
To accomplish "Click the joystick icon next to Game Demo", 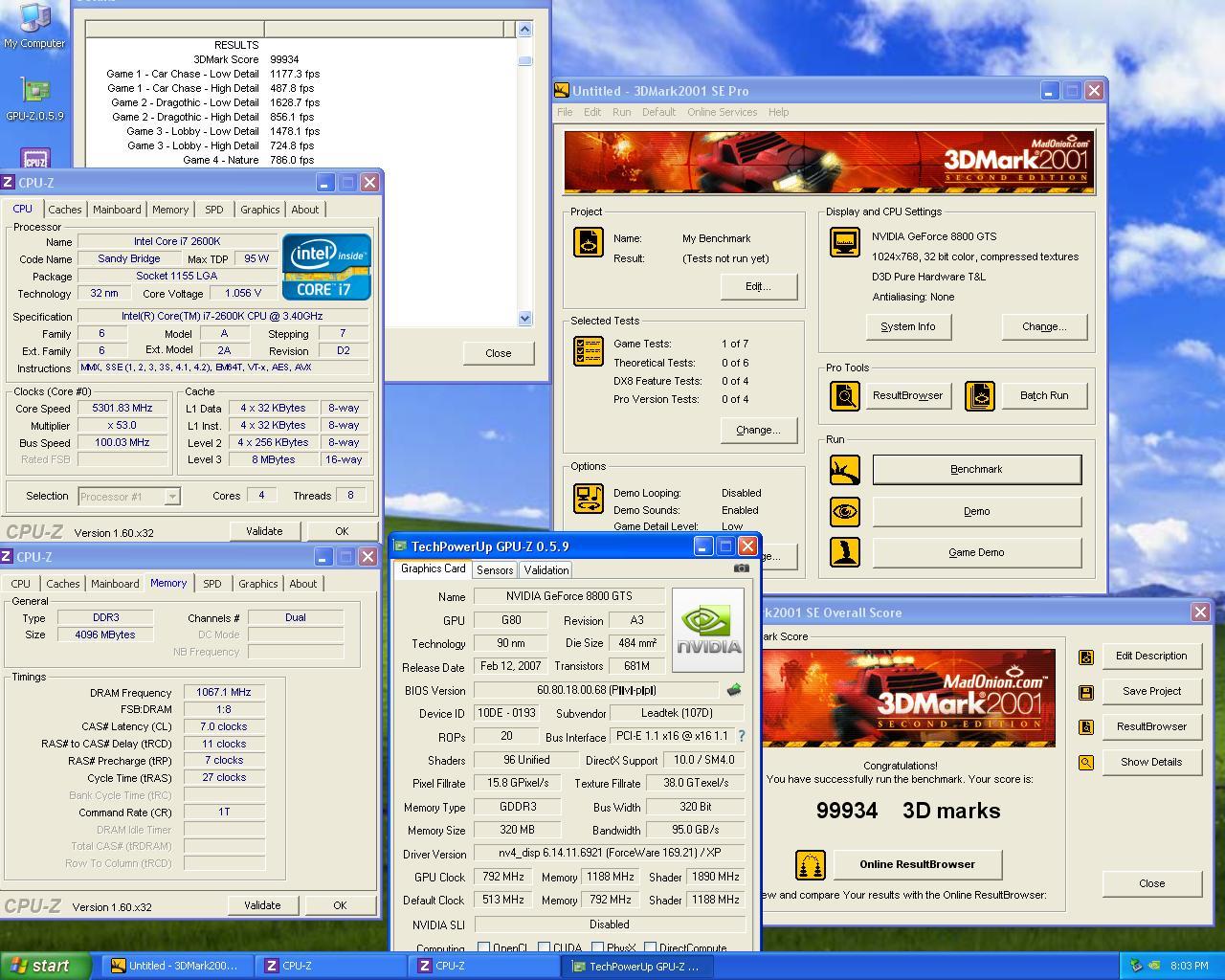I will pos(844,552).
